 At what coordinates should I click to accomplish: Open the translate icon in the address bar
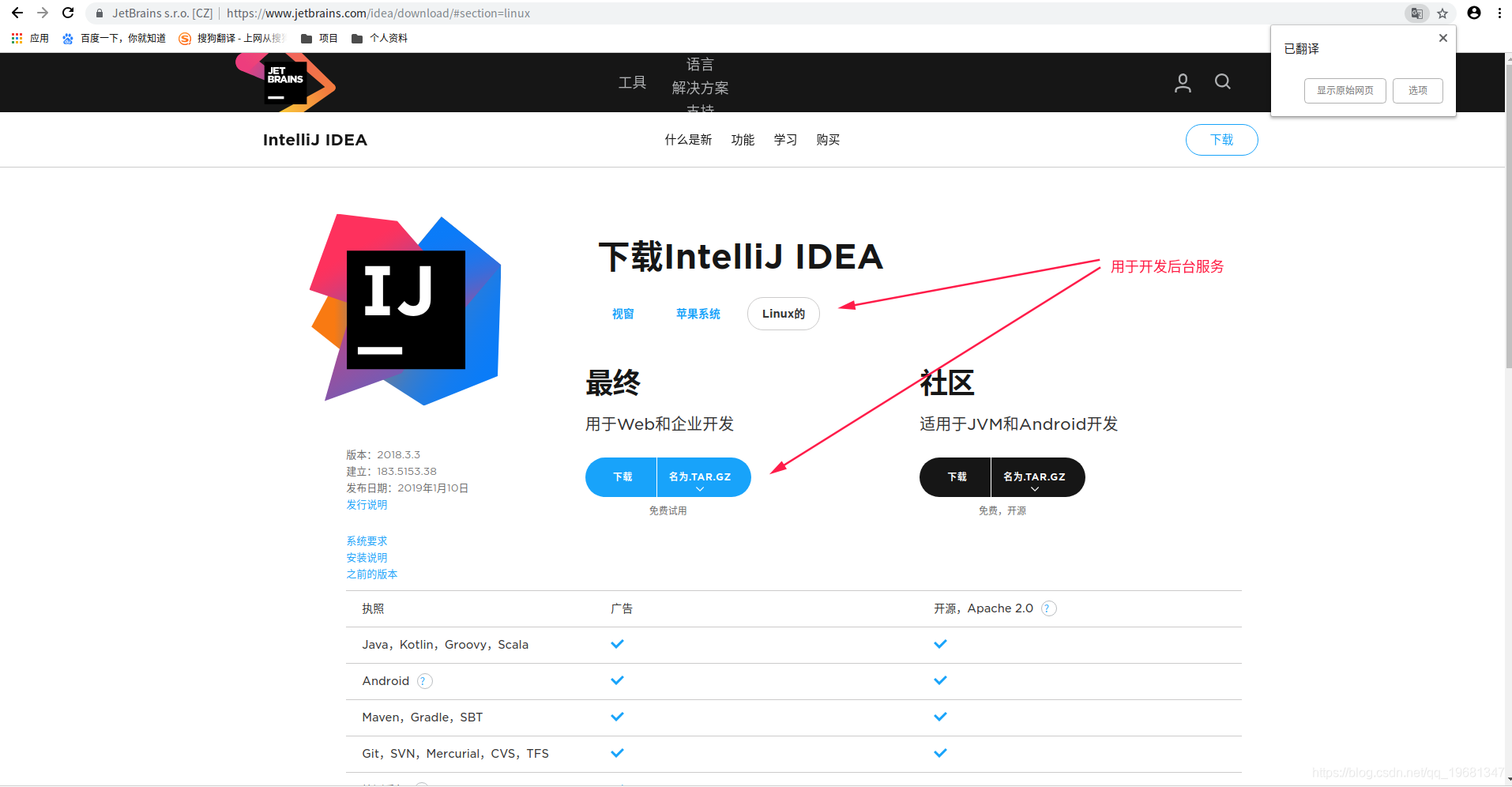[1416, 13]
